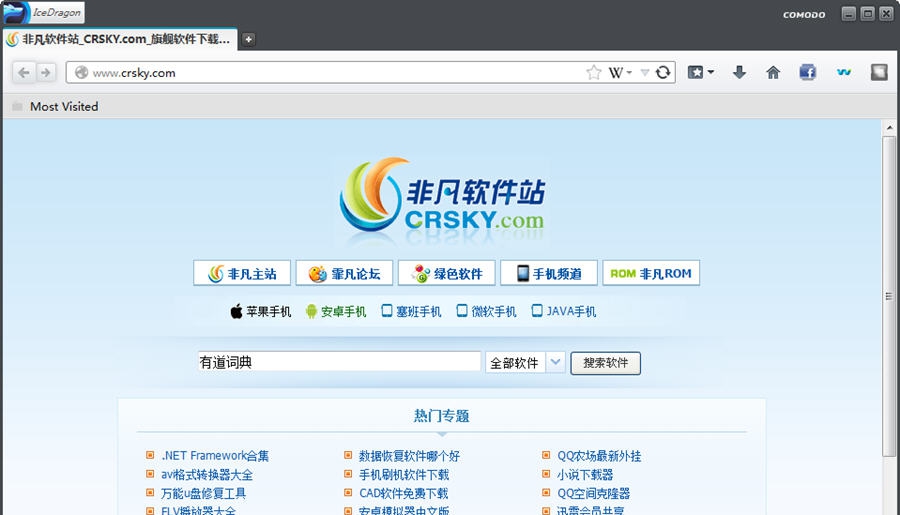This screenshot has width=900, height=515.
Task: Open the 霏凡论坛 button
Action: click(x=344, y=273)
